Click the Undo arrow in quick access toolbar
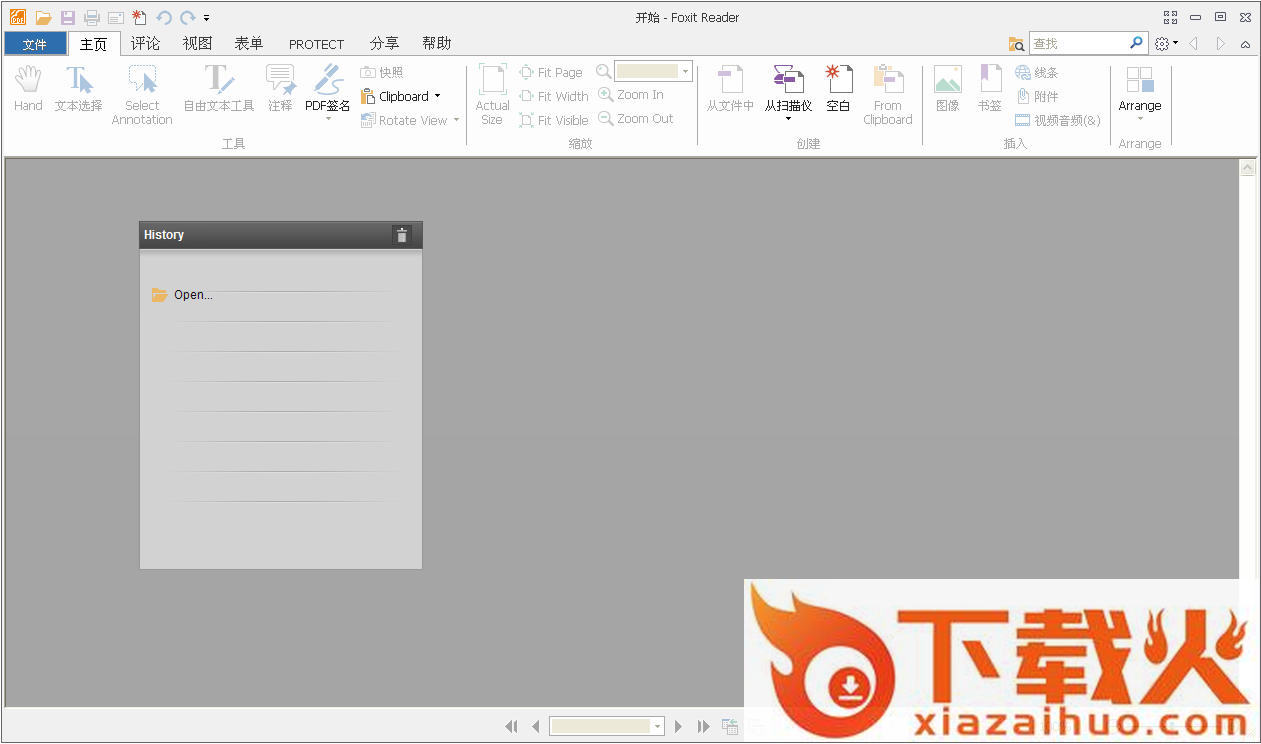This screenshot has width=1261, height=744. tap(164, 18)
